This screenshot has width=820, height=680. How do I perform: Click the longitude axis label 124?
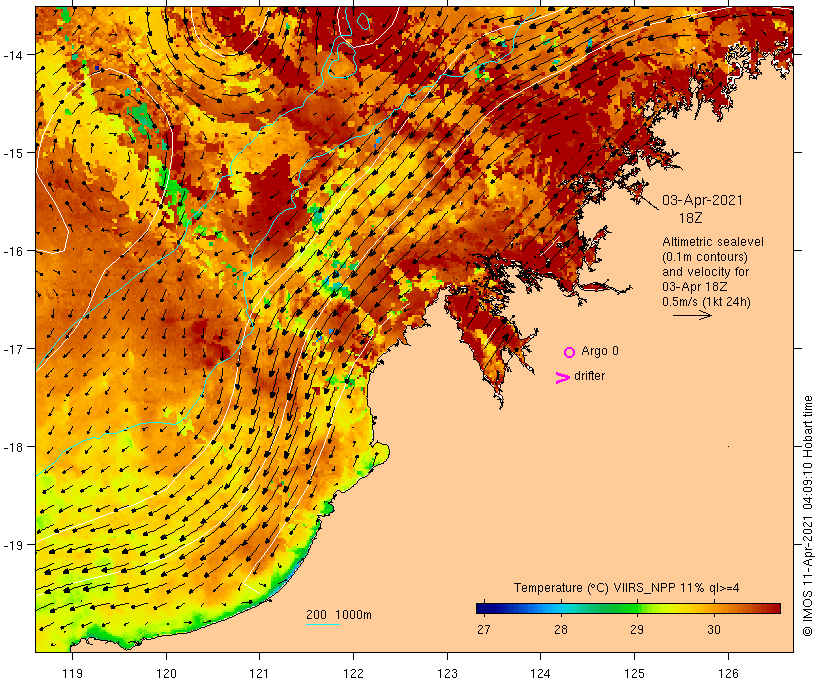[540, 673]
